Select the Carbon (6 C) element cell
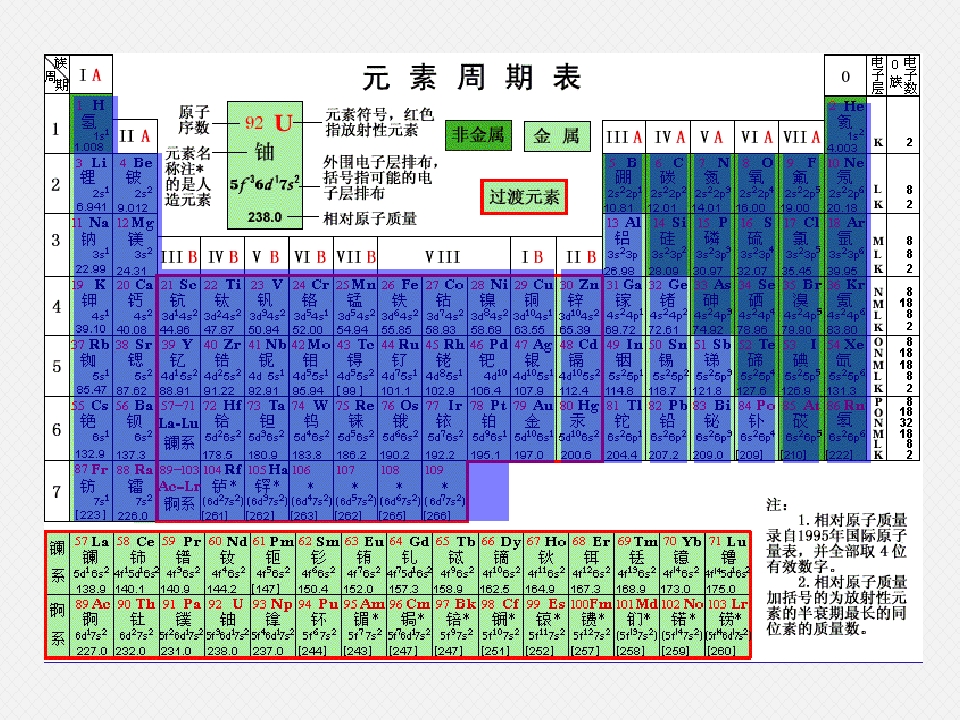This screenshot has width=960, height=720. pos(668,184)
